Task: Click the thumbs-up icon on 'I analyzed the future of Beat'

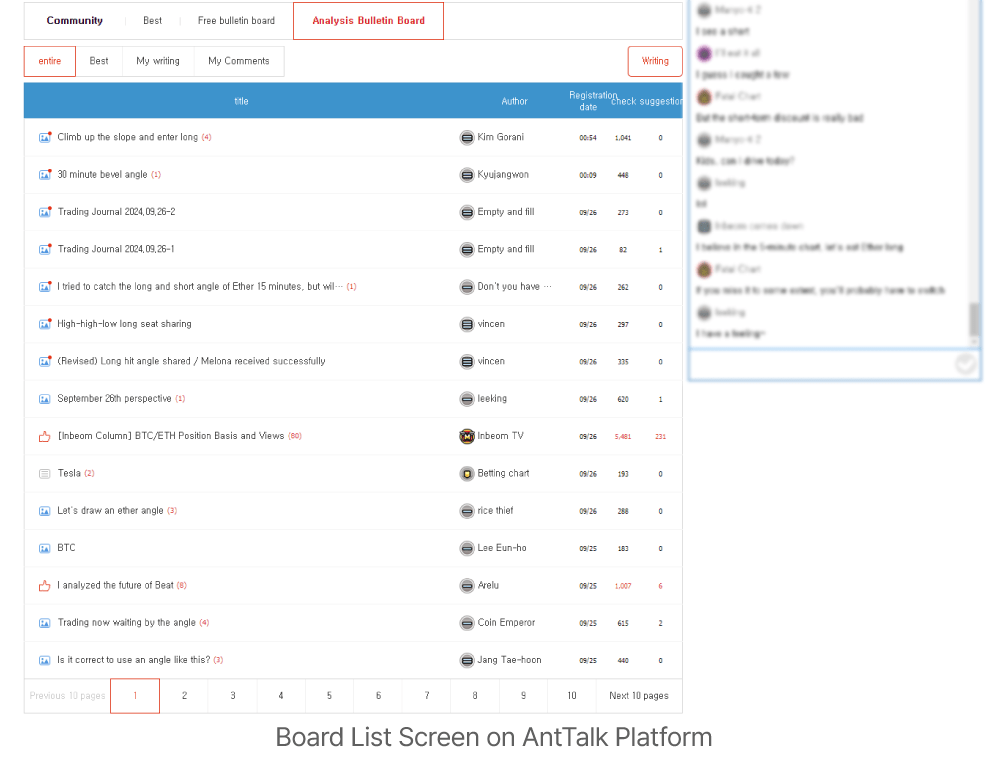Action: 45,585
